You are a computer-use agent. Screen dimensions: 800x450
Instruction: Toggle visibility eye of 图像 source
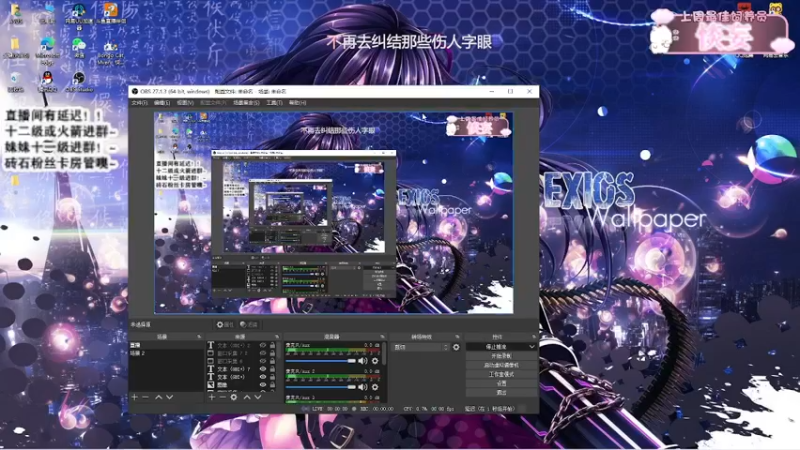[263, 385]
